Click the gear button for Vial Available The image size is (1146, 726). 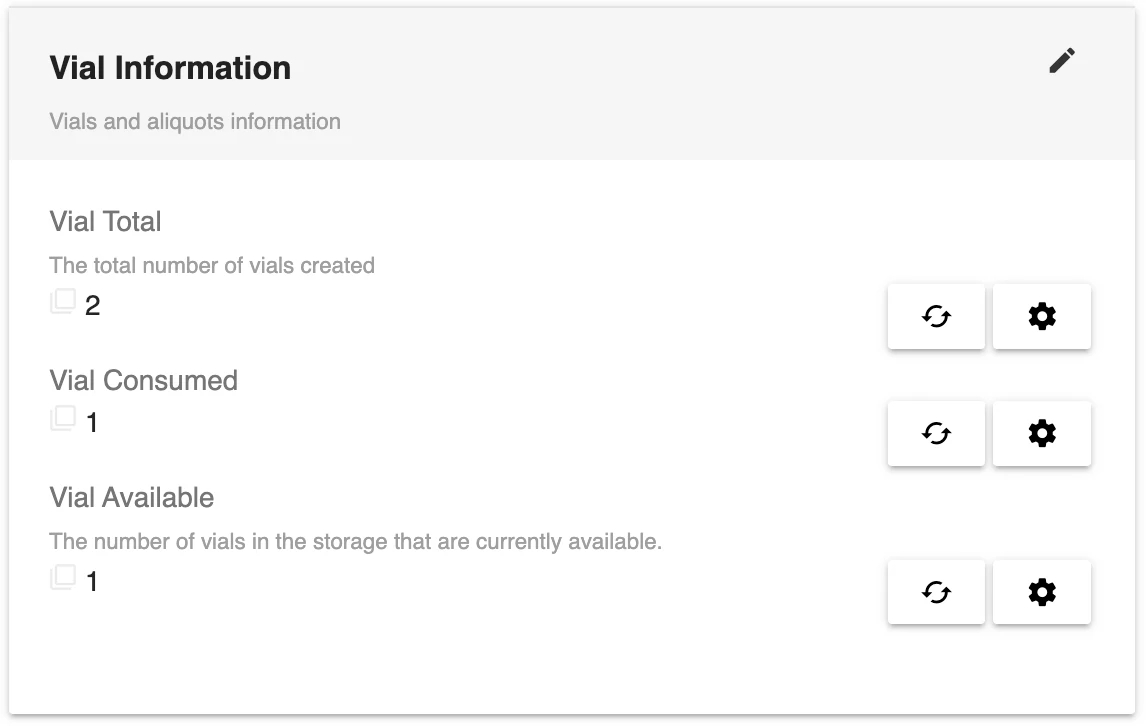(x=1042, y=593)
